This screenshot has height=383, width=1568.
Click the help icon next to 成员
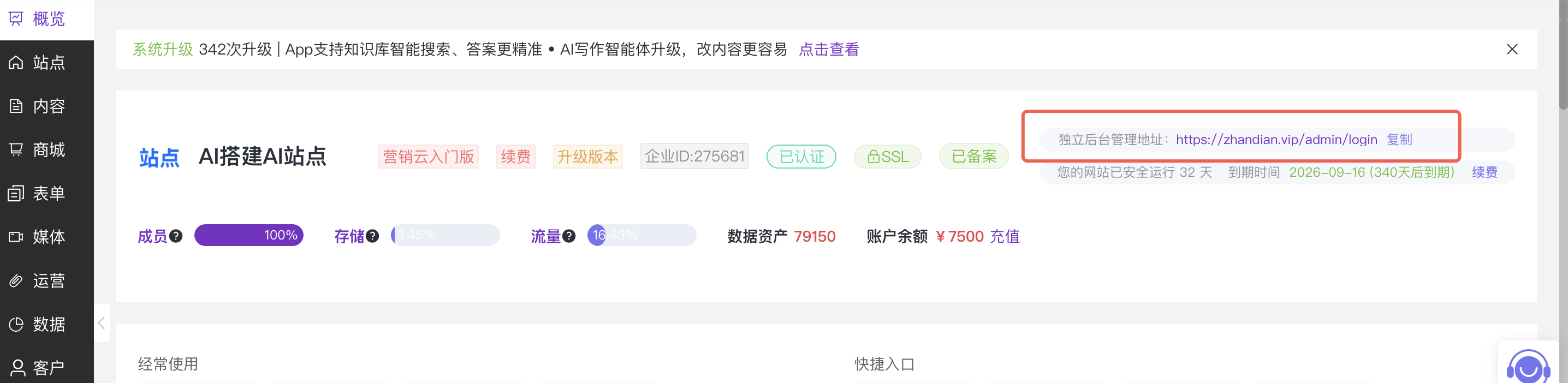(x=176, y=236)
